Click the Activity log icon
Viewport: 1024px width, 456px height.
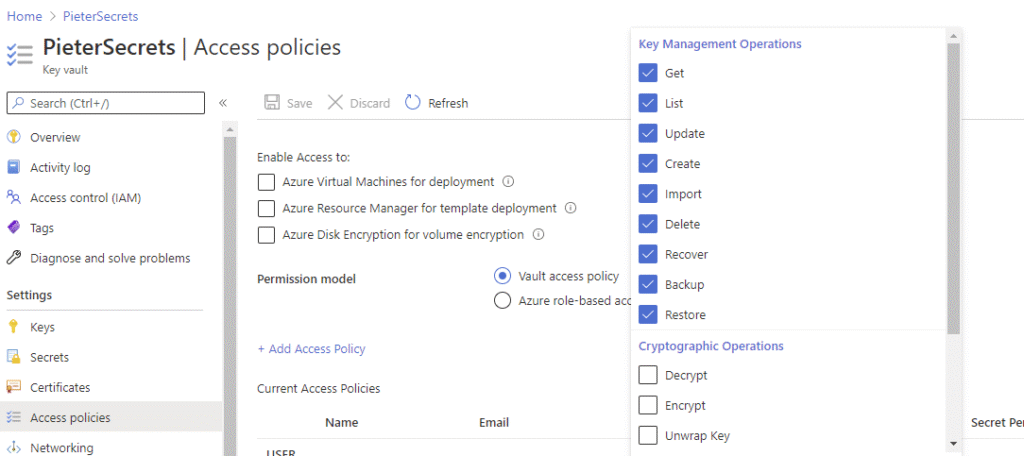click(x=14, y=167)
